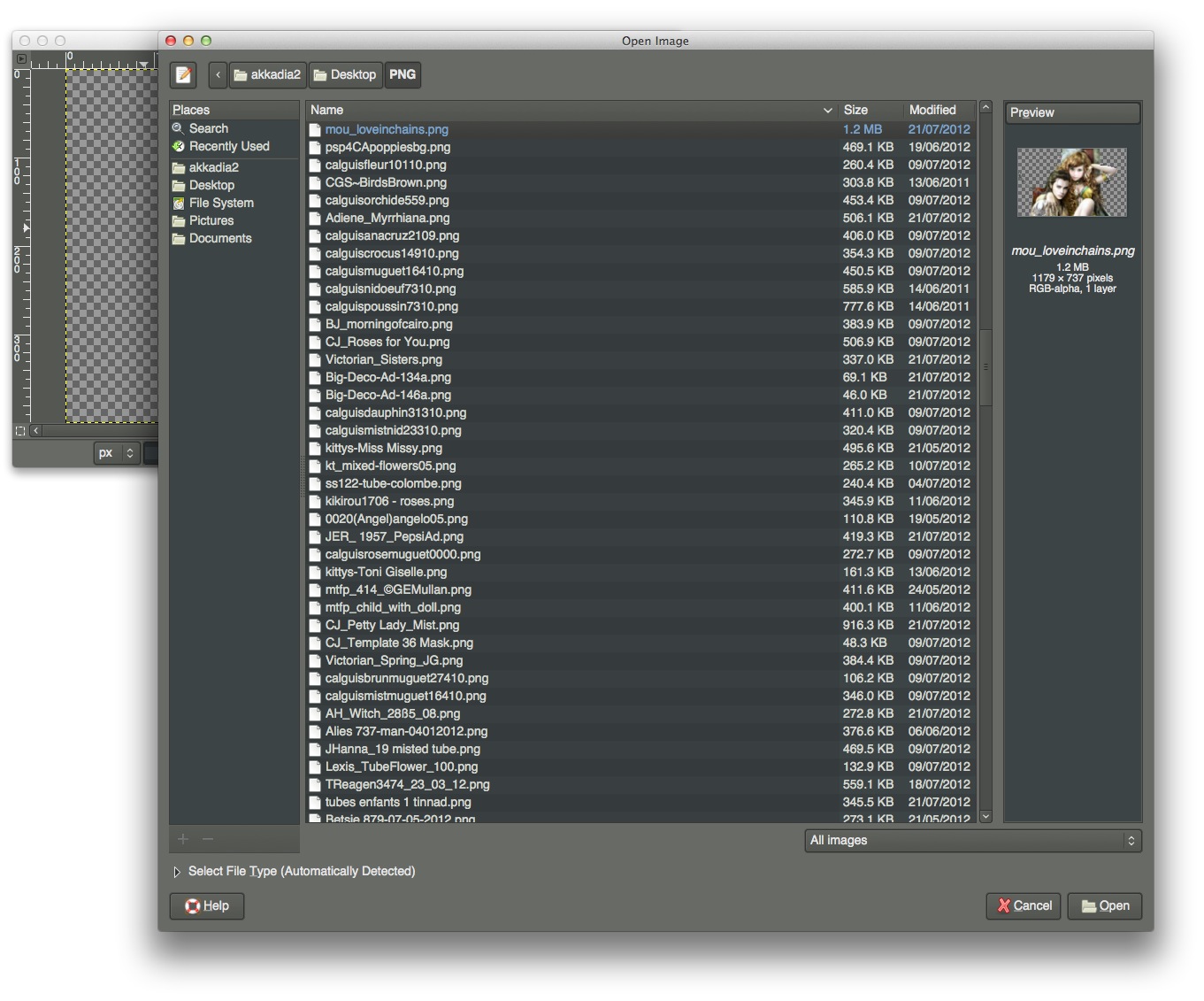Click the Preview header button
This screenshot has height=1001, width=1204.
coord(1072,112)
